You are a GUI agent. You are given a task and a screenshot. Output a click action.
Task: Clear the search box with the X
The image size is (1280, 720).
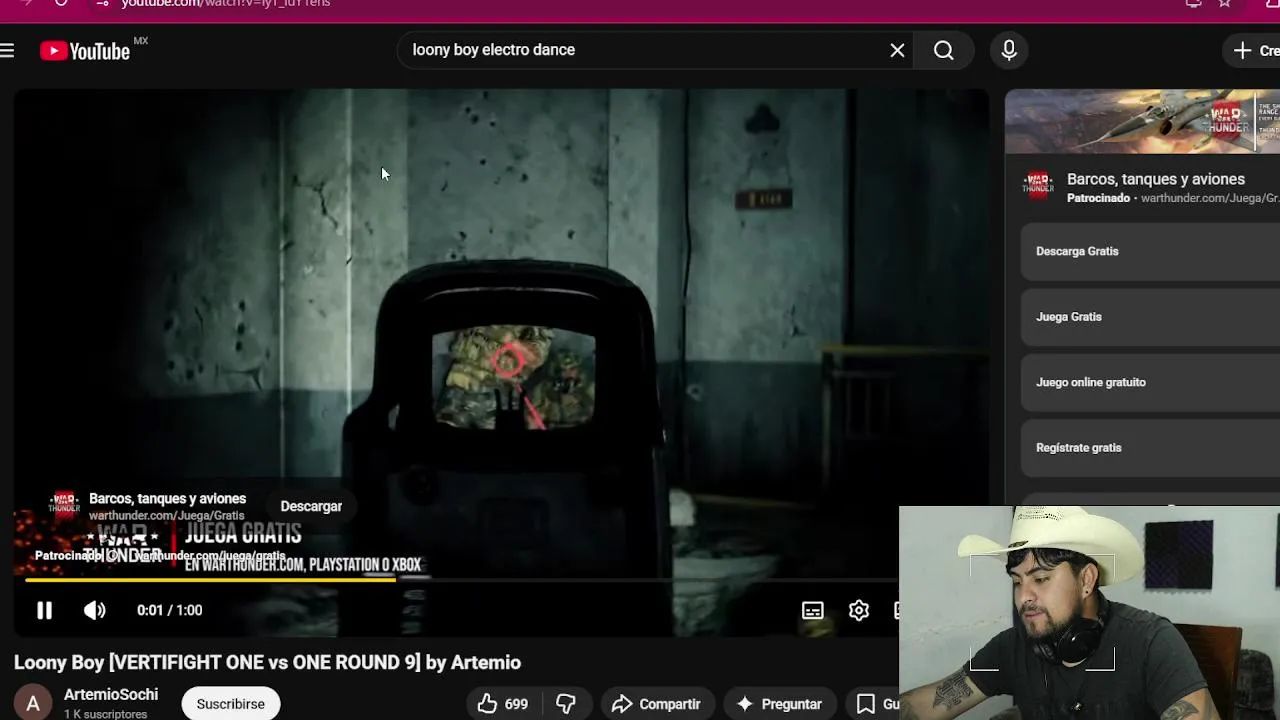(897, 50)
